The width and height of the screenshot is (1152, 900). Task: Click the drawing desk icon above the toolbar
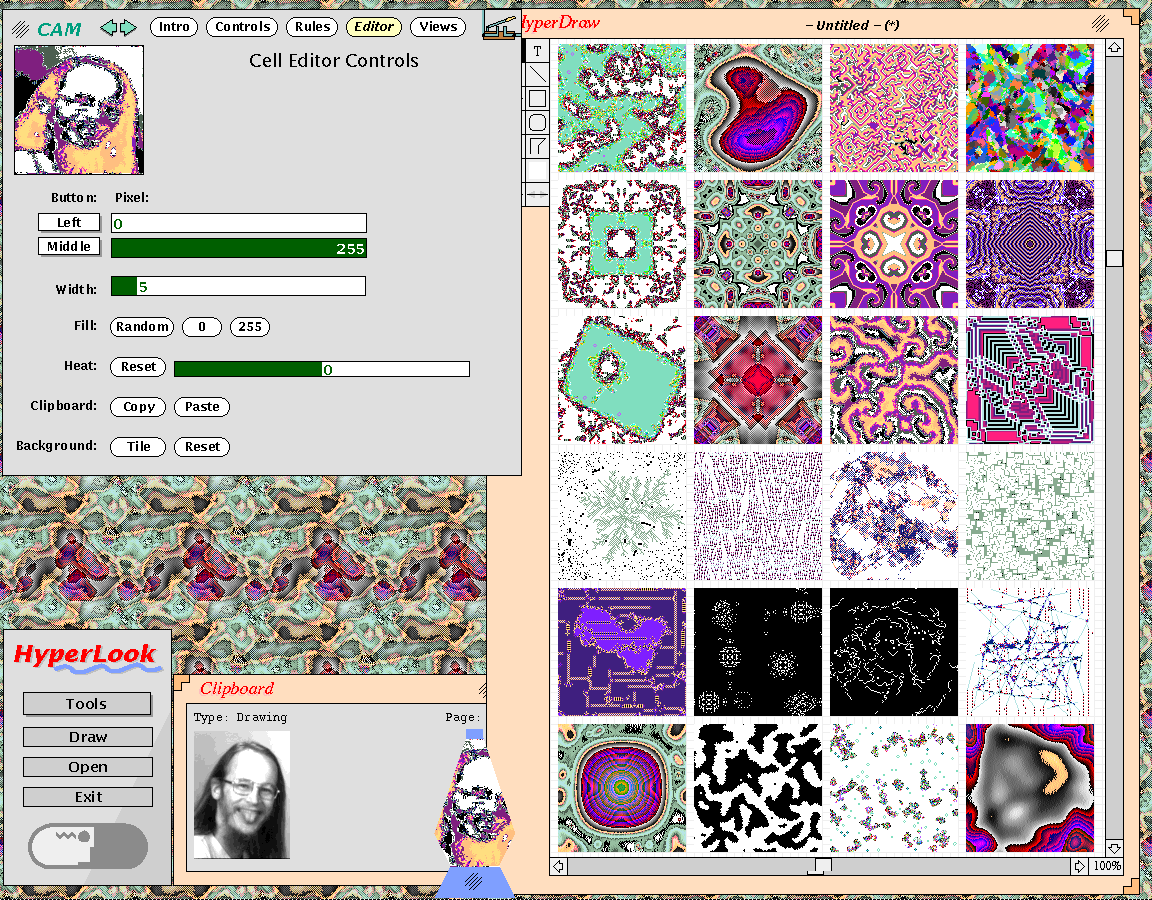[500, 26]
